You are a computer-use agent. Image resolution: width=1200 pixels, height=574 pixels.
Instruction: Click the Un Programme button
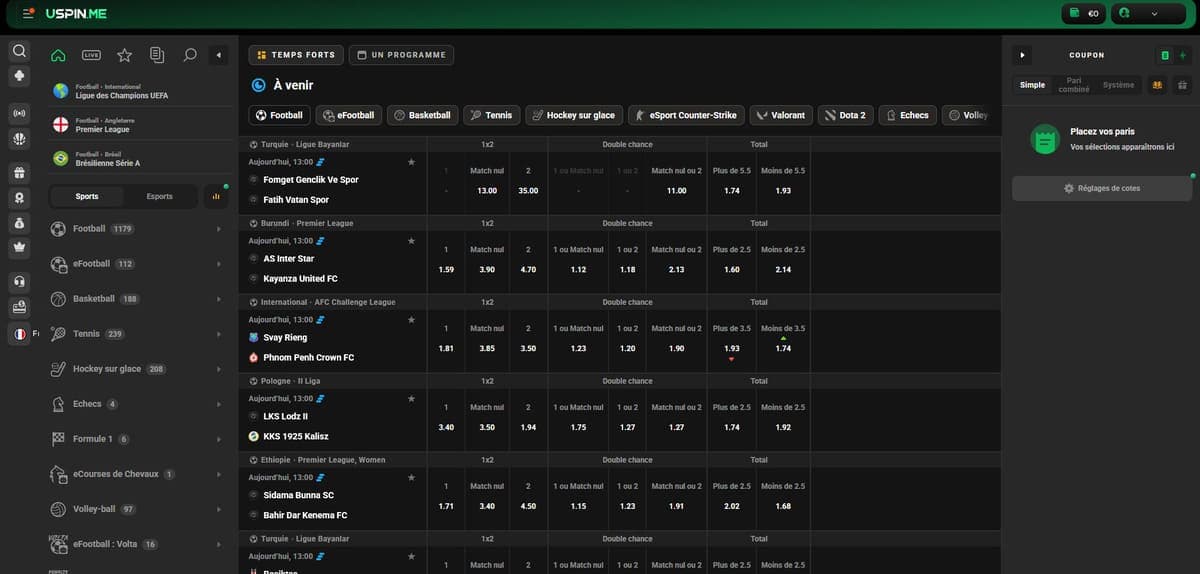[x=401, y=55]
